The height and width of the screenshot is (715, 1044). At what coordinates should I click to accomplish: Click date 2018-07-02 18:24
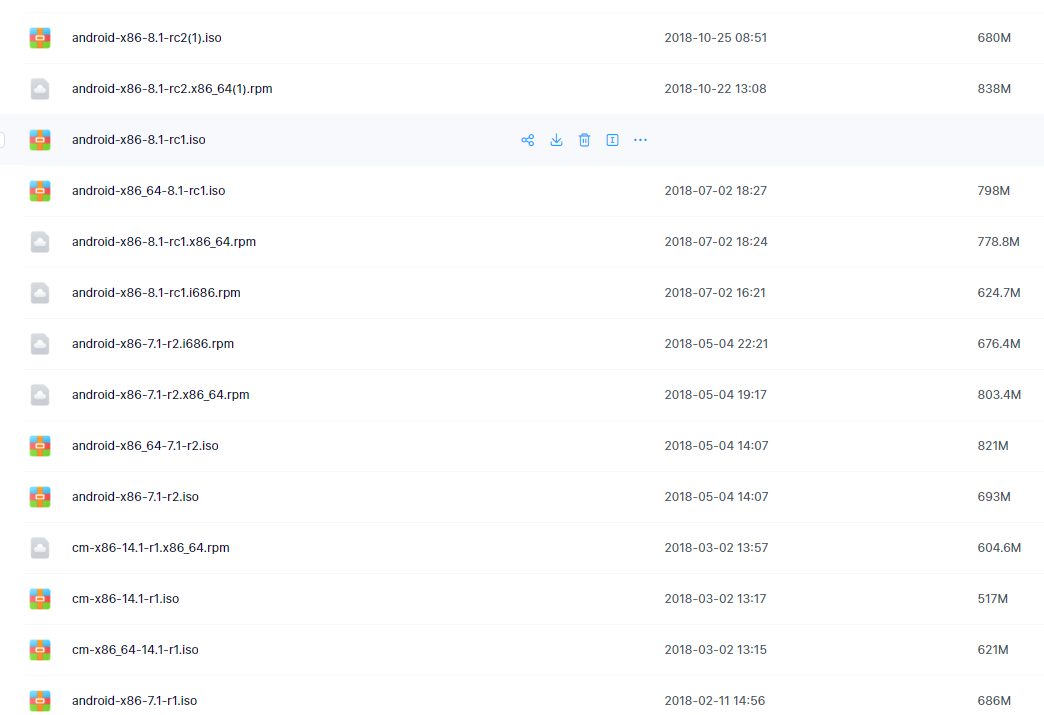tap(716, 242)
